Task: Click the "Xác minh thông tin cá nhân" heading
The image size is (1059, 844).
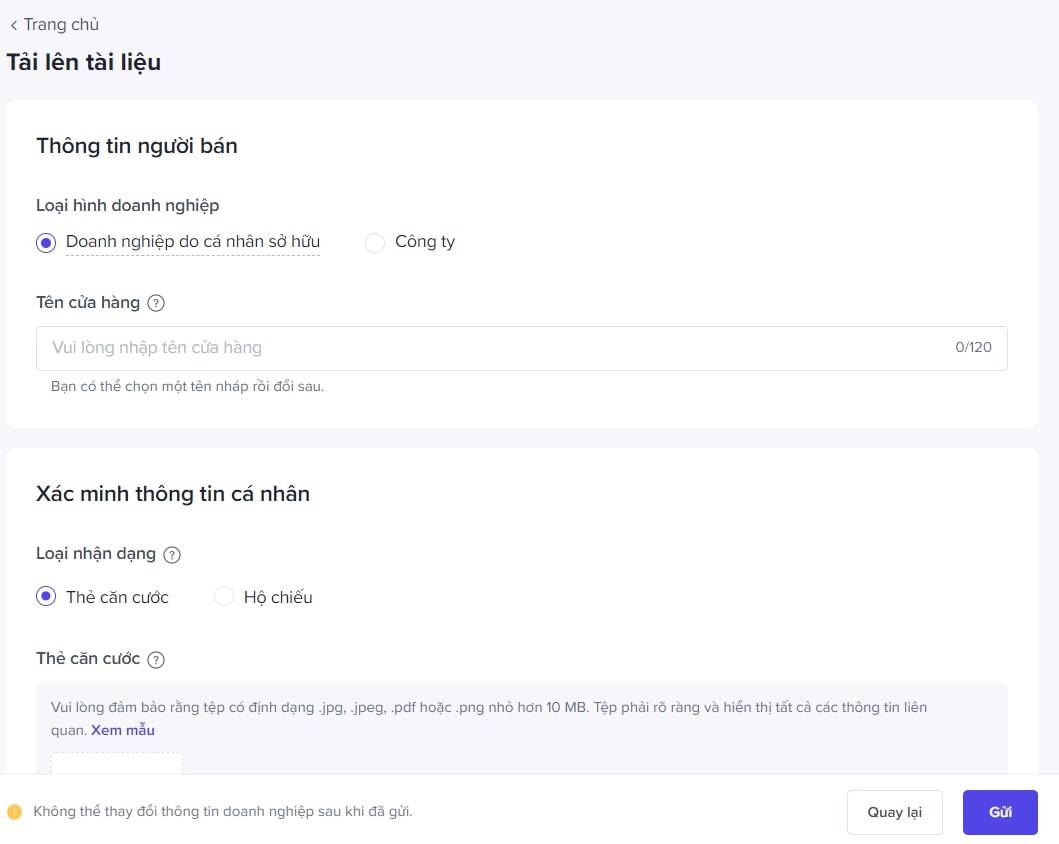Action: pyautogui.click(x=172, y=493)
